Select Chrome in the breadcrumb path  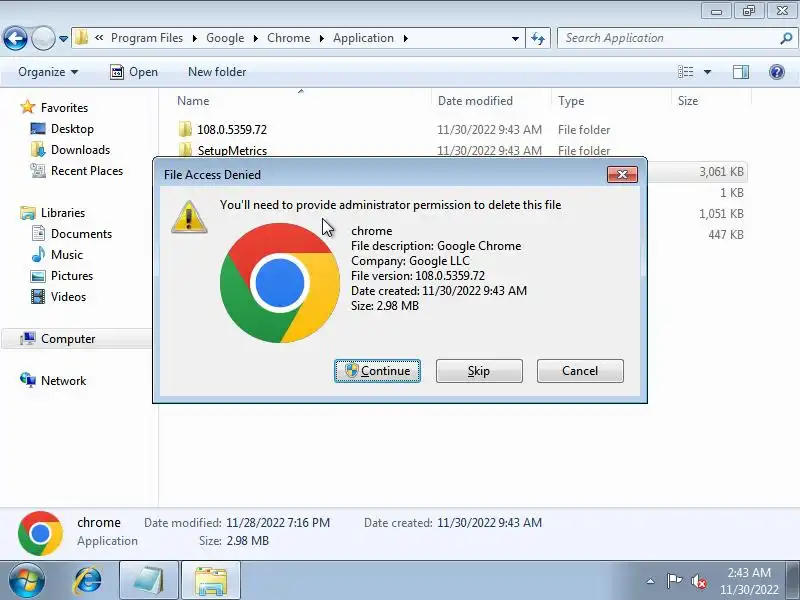point(288,38)
